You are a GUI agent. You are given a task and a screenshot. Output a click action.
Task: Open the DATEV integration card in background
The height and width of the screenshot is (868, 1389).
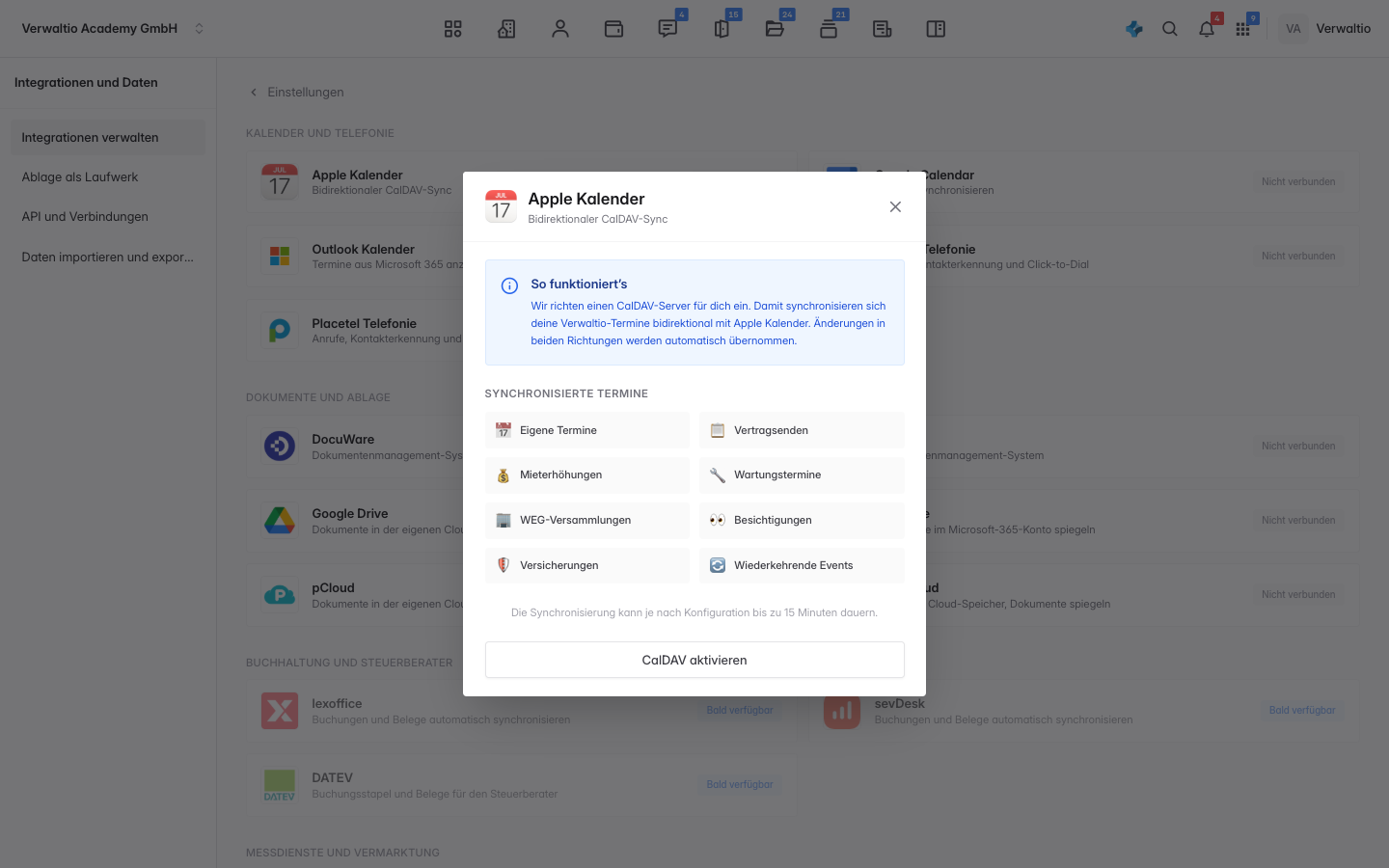click(521, 785)
